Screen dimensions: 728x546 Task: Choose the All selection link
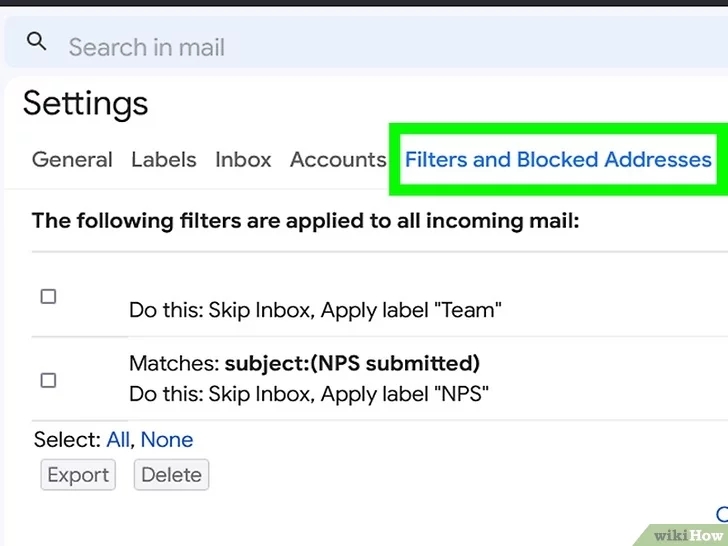118,440
